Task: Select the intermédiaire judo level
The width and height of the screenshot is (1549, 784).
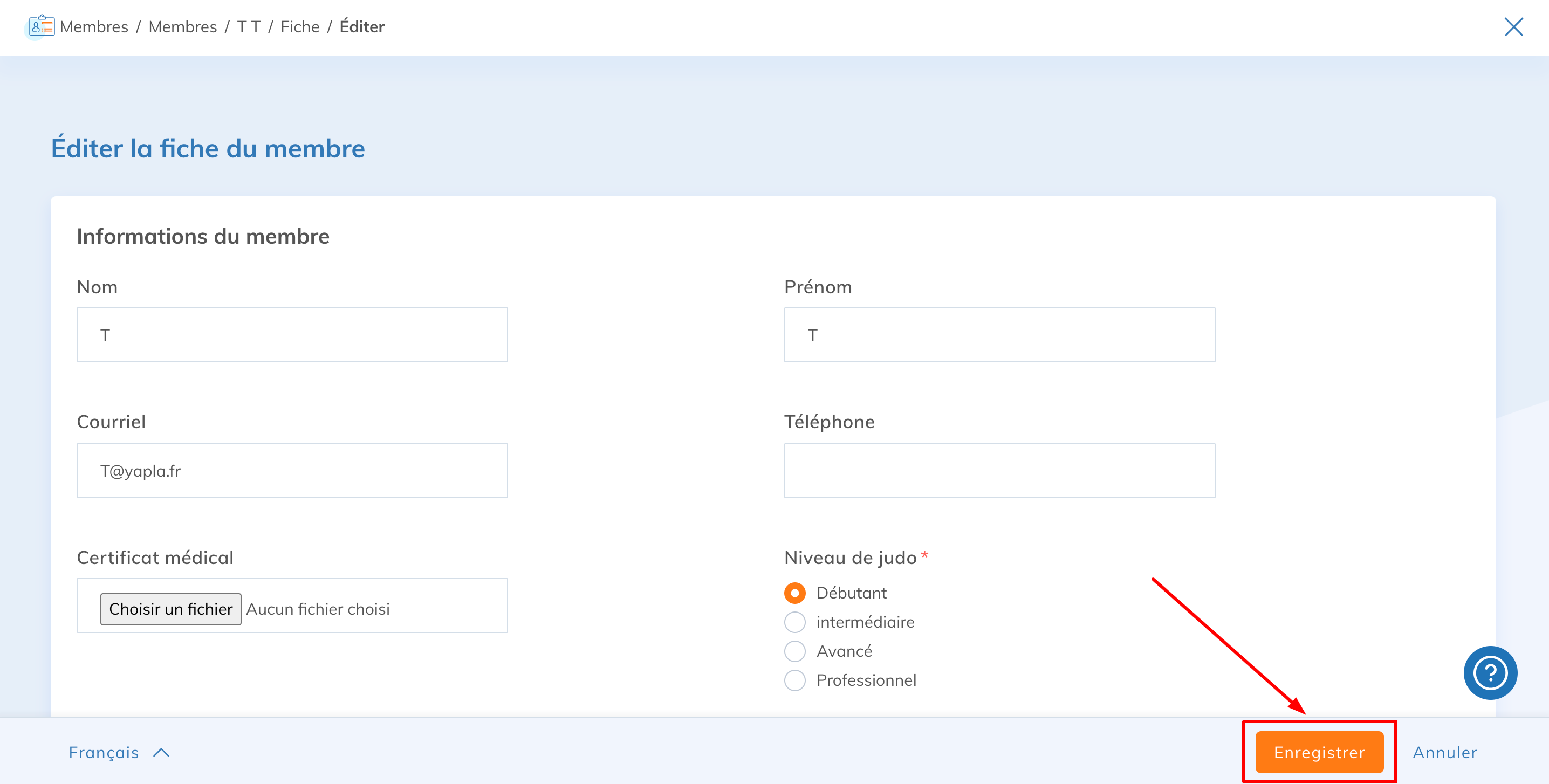Action: [794, 622]
